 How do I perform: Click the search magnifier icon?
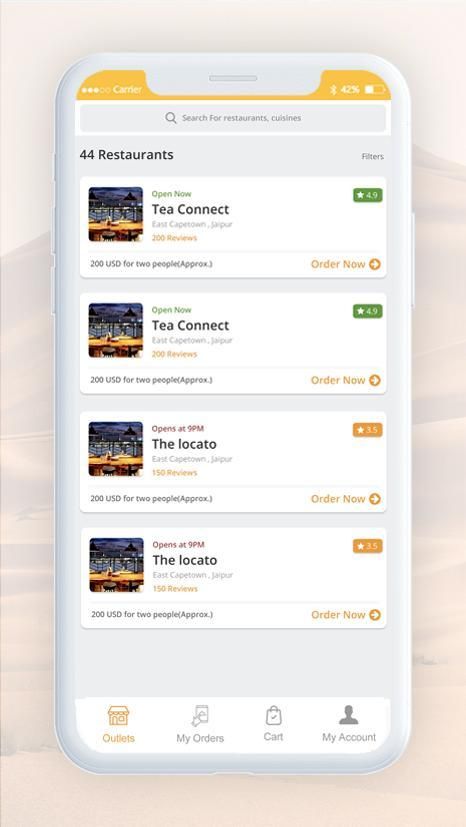(171, 118)
